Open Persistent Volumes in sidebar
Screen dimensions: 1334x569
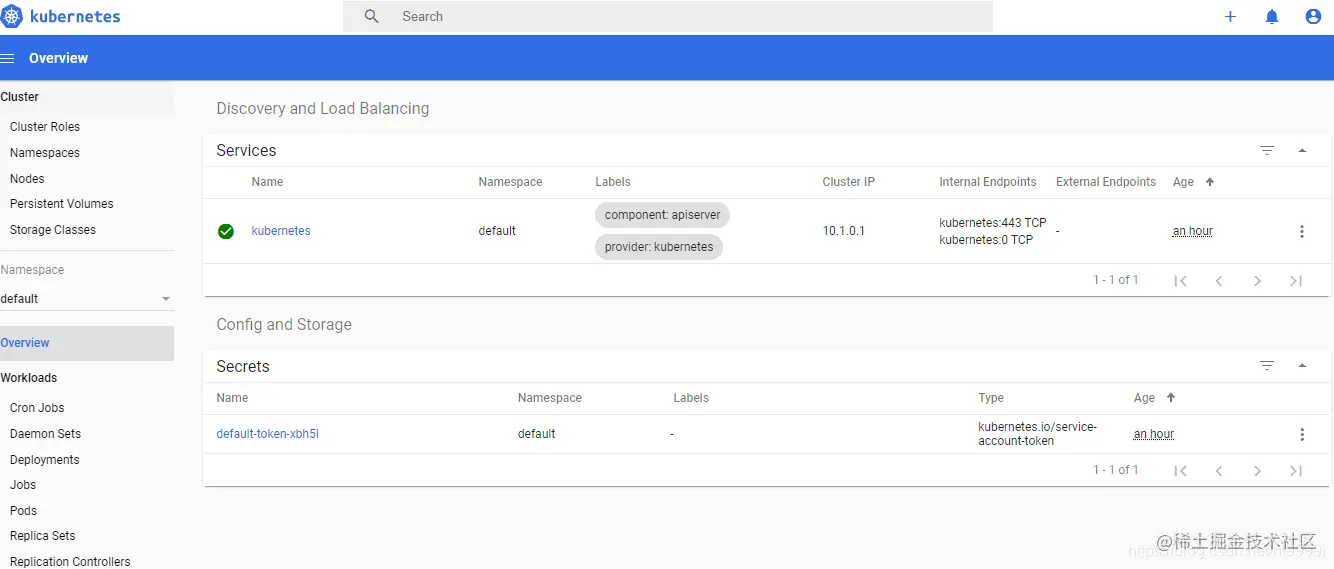62,204
